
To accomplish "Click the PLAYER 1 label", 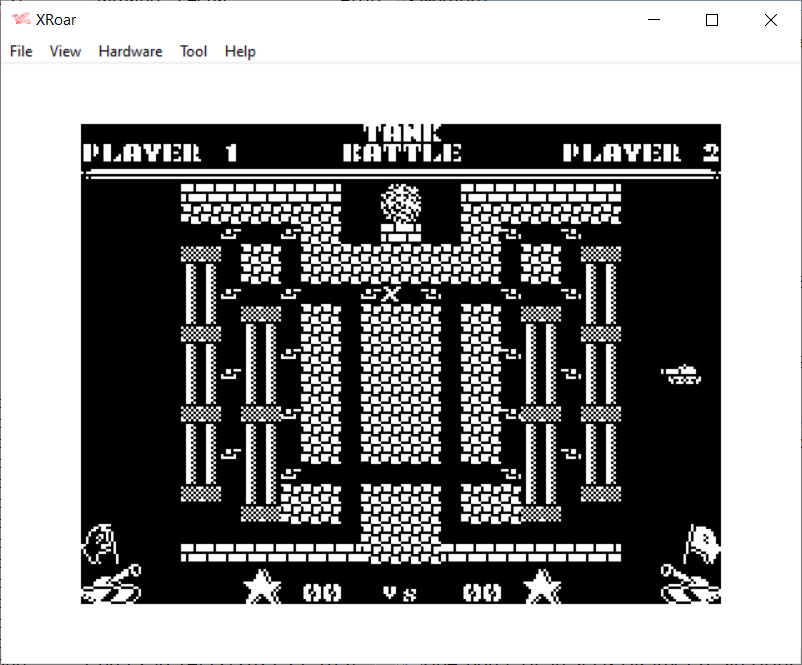I will (x=161, y=153).
